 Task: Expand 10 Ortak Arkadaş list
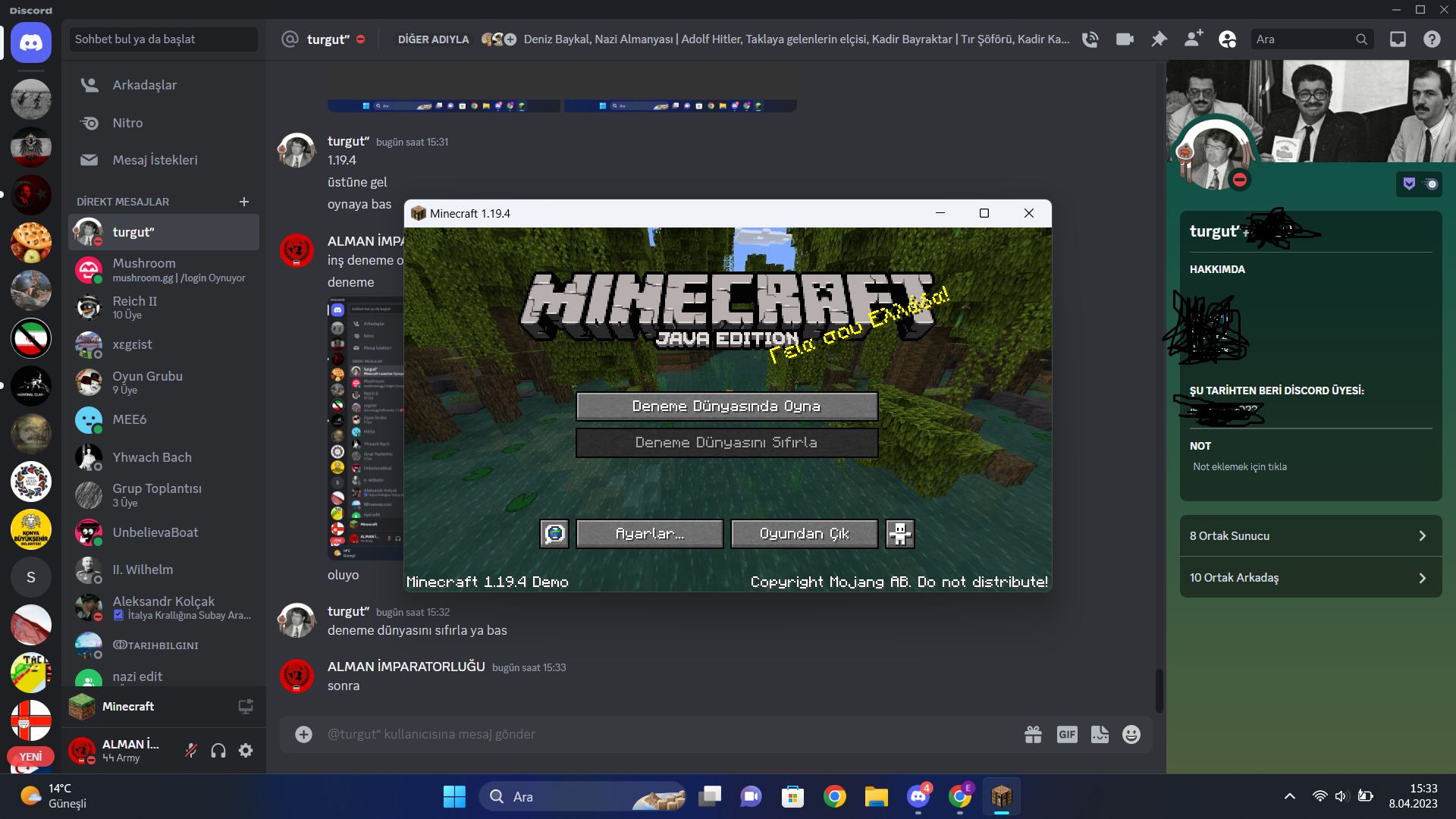pyautogui.click(x=1310, y=578)
